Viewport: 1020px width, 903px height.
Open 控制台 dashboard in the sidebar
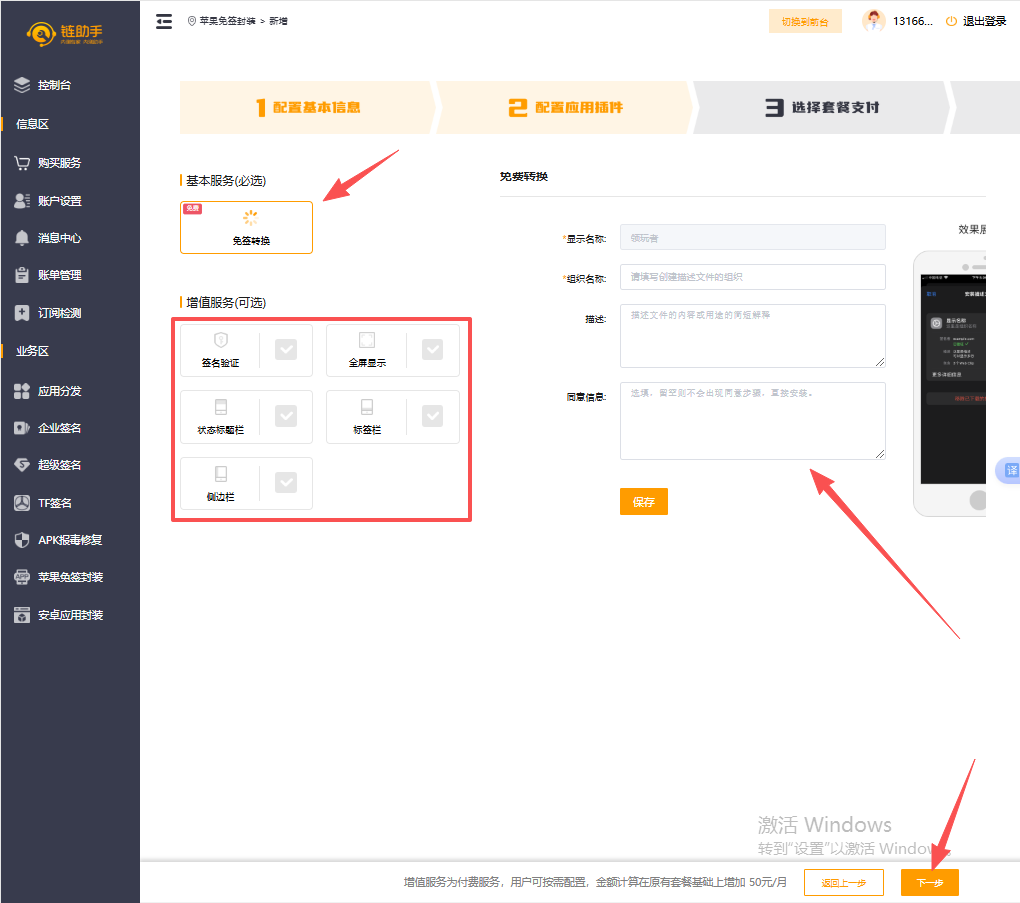[x=54, y=85]
